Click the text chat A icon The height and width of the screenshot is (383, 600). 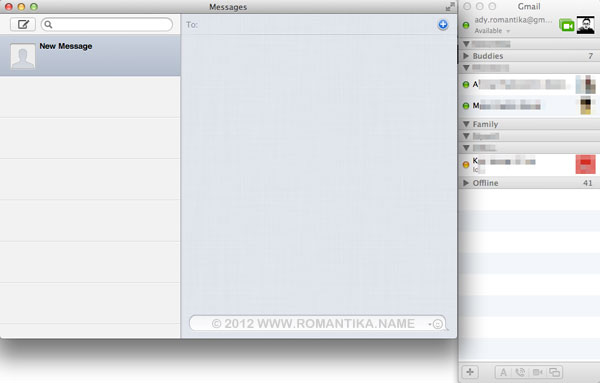(503, 372)
